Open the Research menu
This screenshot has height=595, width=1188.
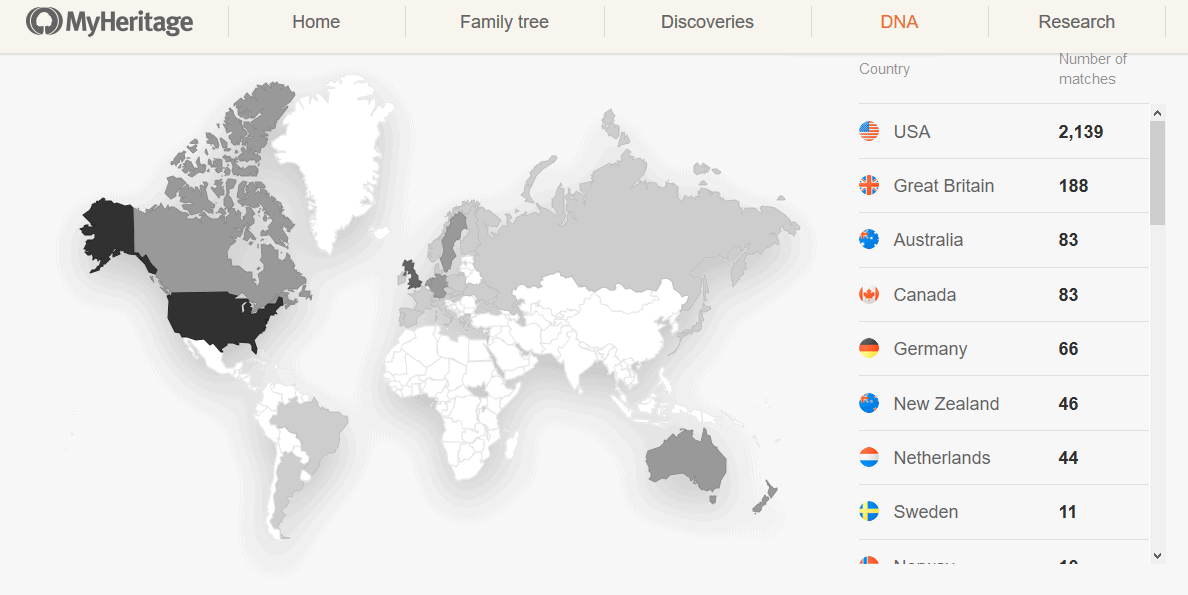(x=1077, y=22)
